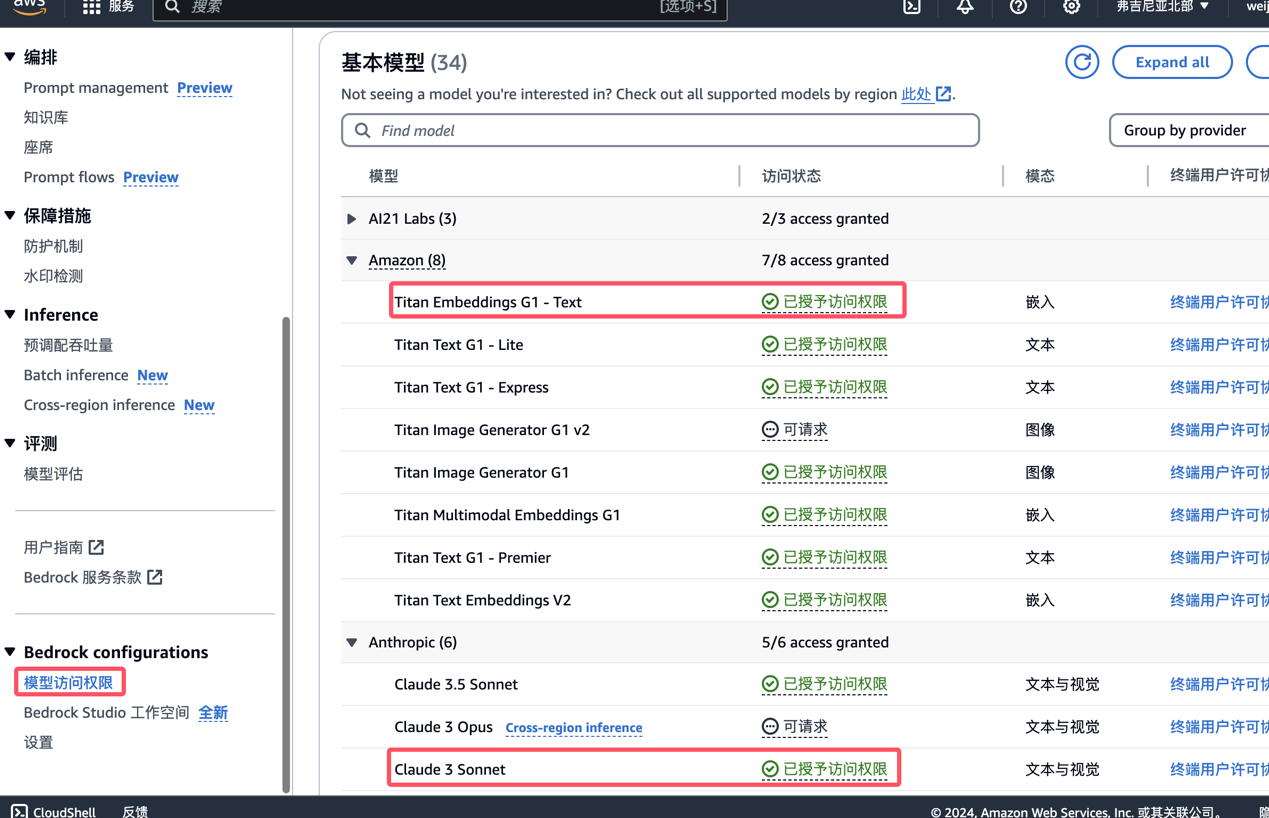Click the external link icon beside Bedrock 服务条款
The width and height of the screenshot is (1269, 818).
coord(155,577)
